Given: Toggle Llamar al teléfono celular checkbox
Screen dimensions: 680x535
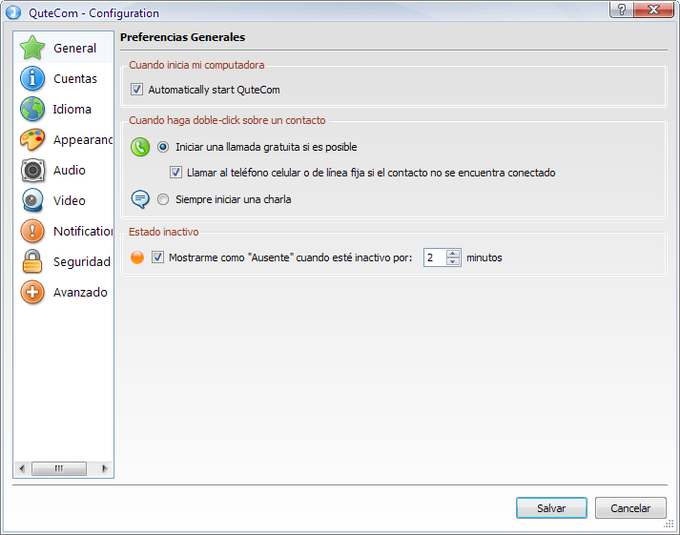Looking at the screenshot, I should click(176, 173).
